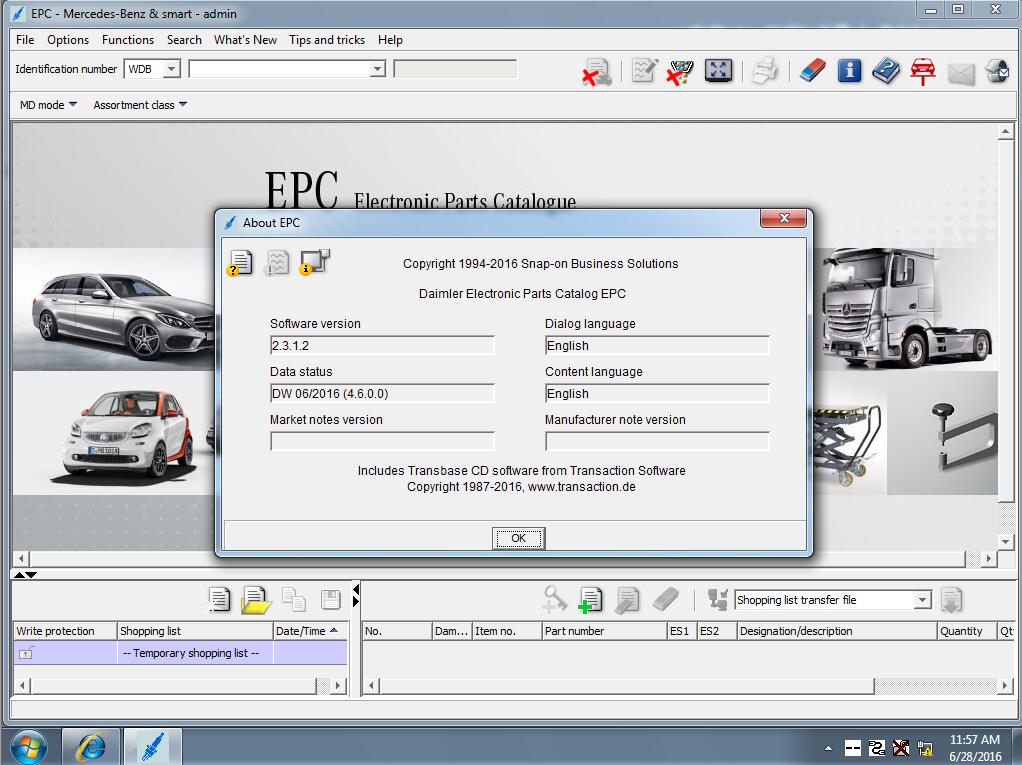This screenshot has height=765, width=1022.
Task: Click the save floppy disk icon
Action: coord(331,599)
